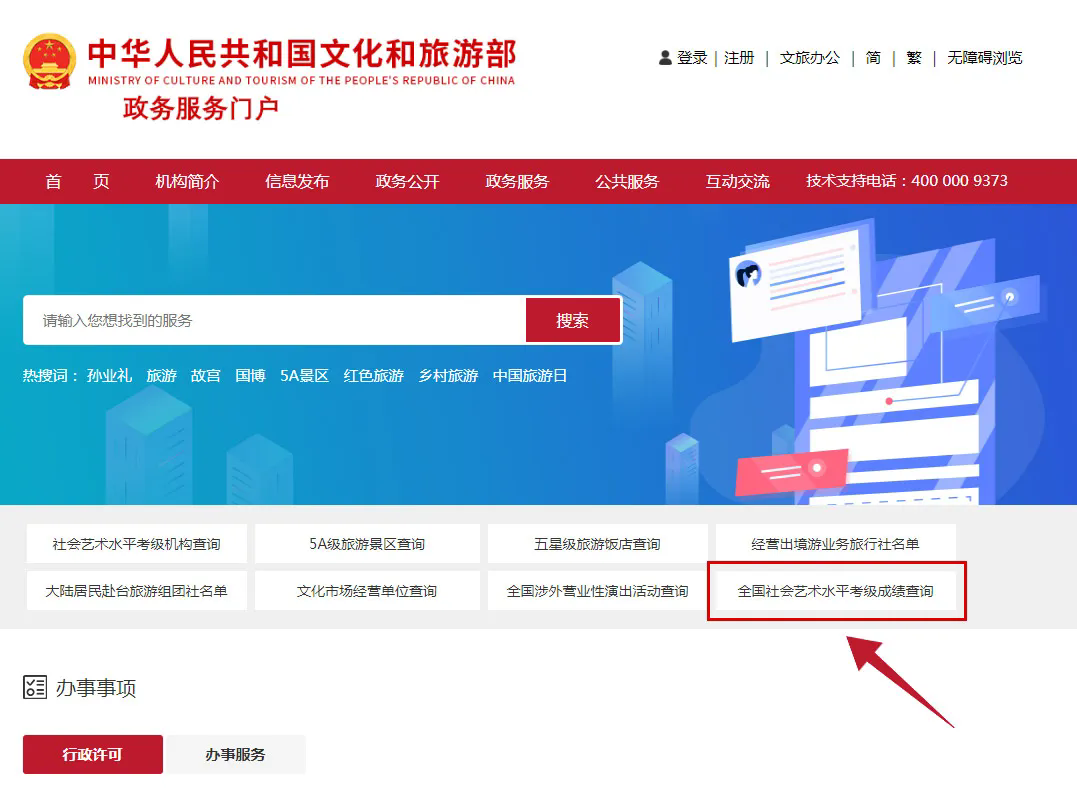This screenshot has width=1077, height=789.
Task: Open 五星级旅游饭店查询
Action: pyautogui.click(x=598, y=544)
